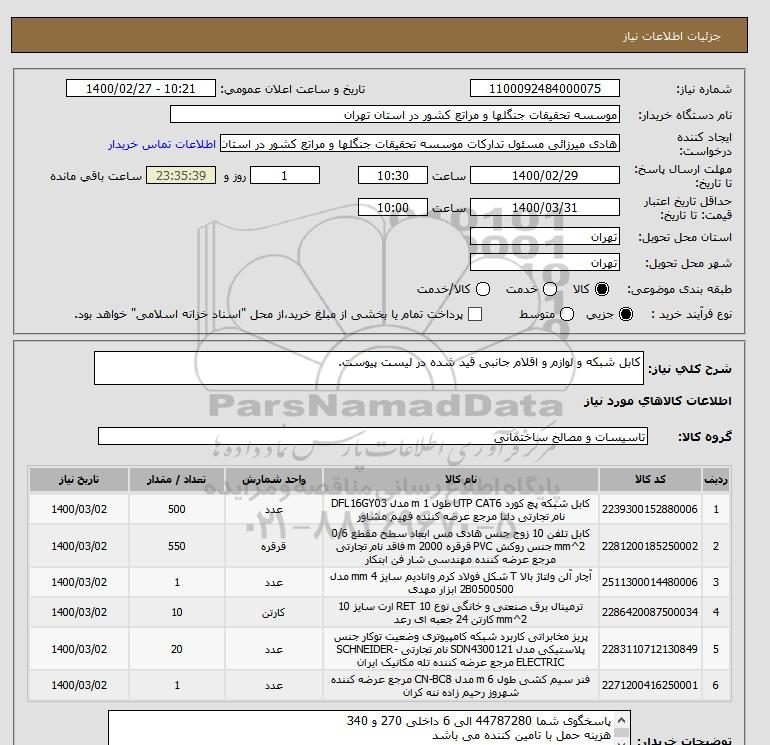Click unit کارتن in row 4

pyautogui.click(x=274, y=612)
